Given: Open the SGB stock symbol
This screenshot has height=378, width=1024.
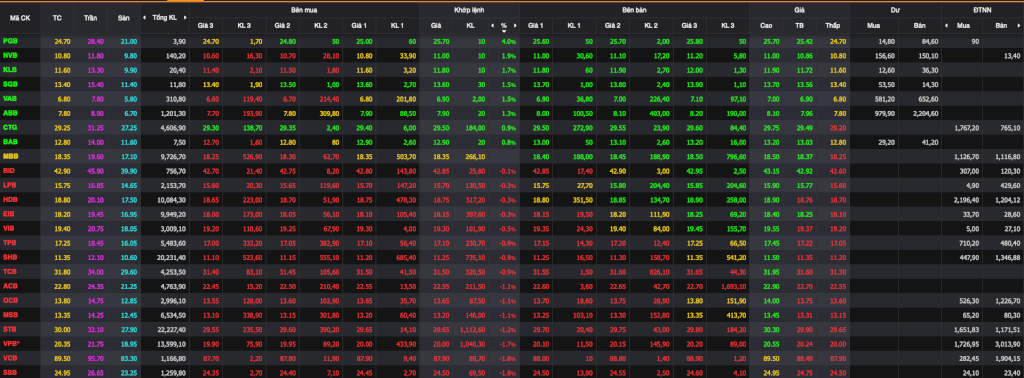Looking at the screenshot, I should pos(10,84).
